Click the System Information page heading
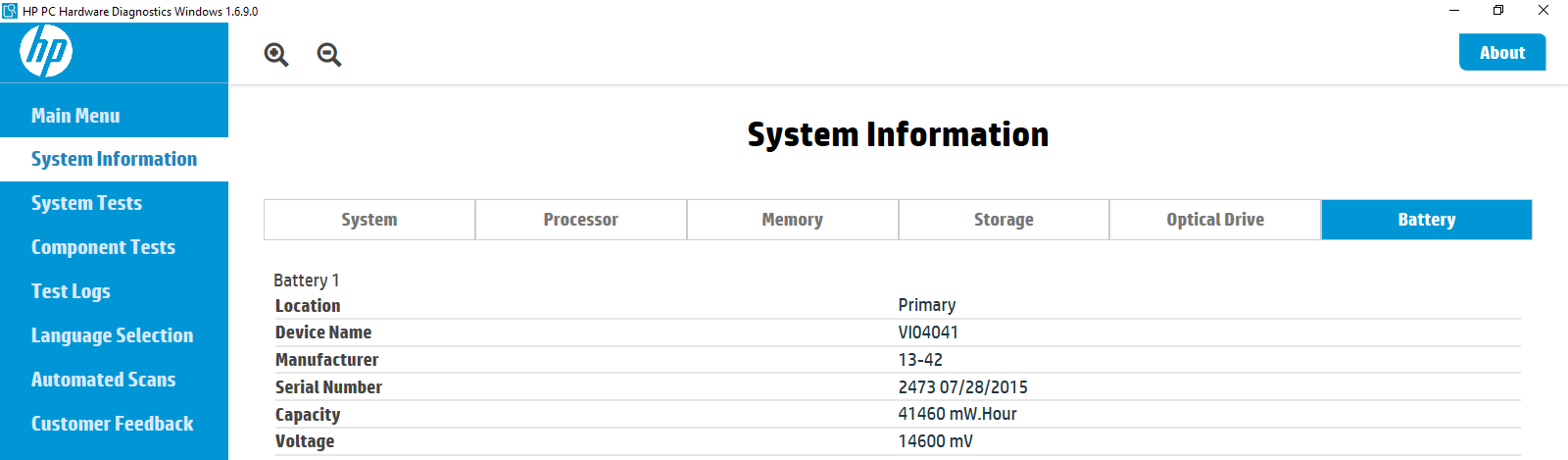1568x460 pixels. pyautogui.click(x=898, y=134)
